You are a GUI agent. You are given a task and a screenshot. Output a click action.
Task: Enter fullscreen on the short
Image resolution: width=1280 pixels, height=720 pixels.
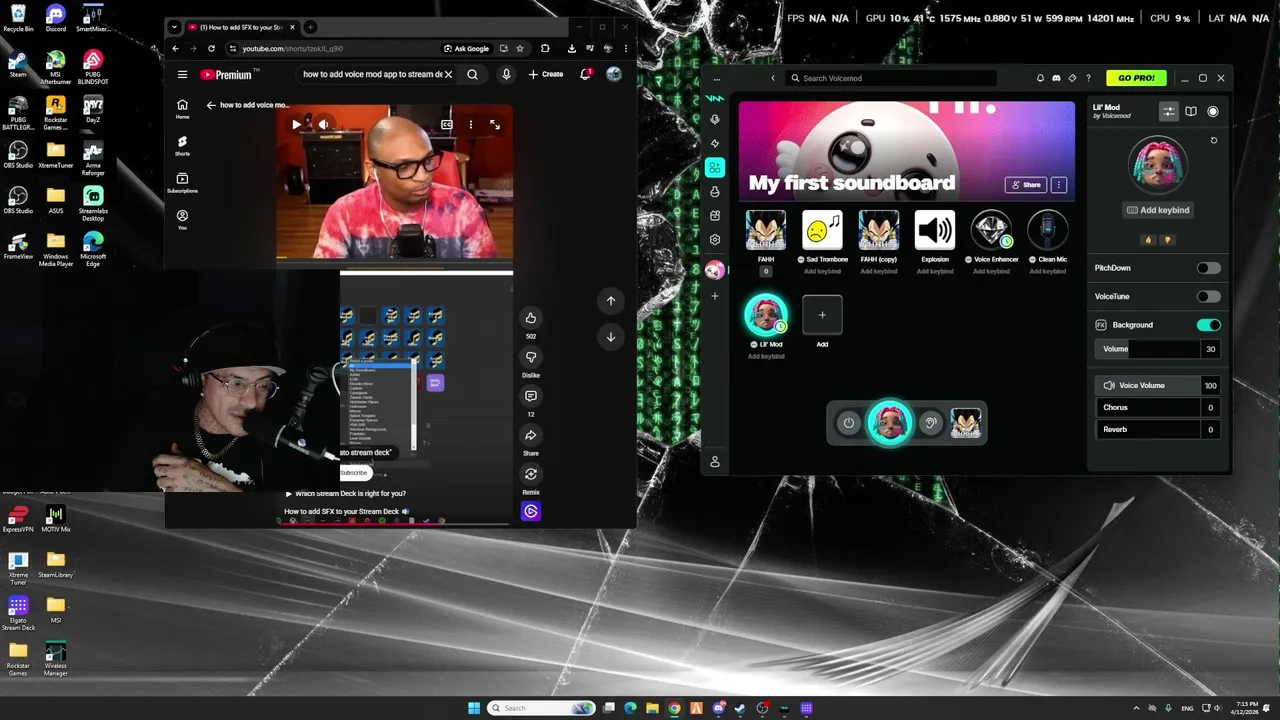click(495, 125)
